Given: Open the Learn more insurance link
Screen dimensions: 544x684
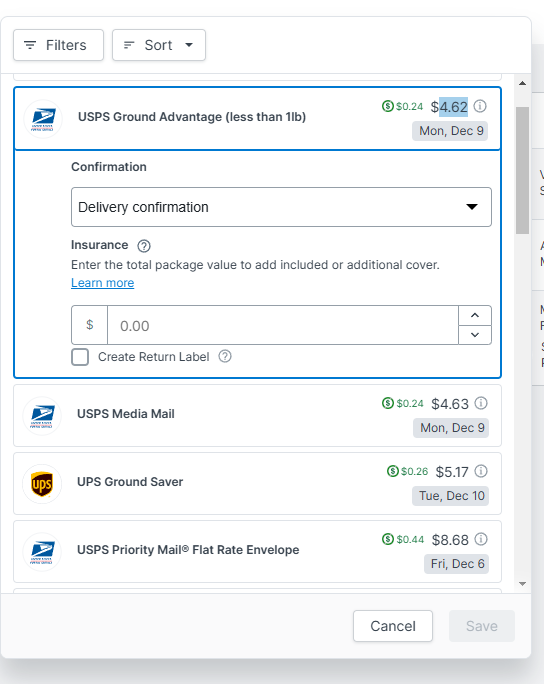Looking at the screenshot, I should click(103, 283).
